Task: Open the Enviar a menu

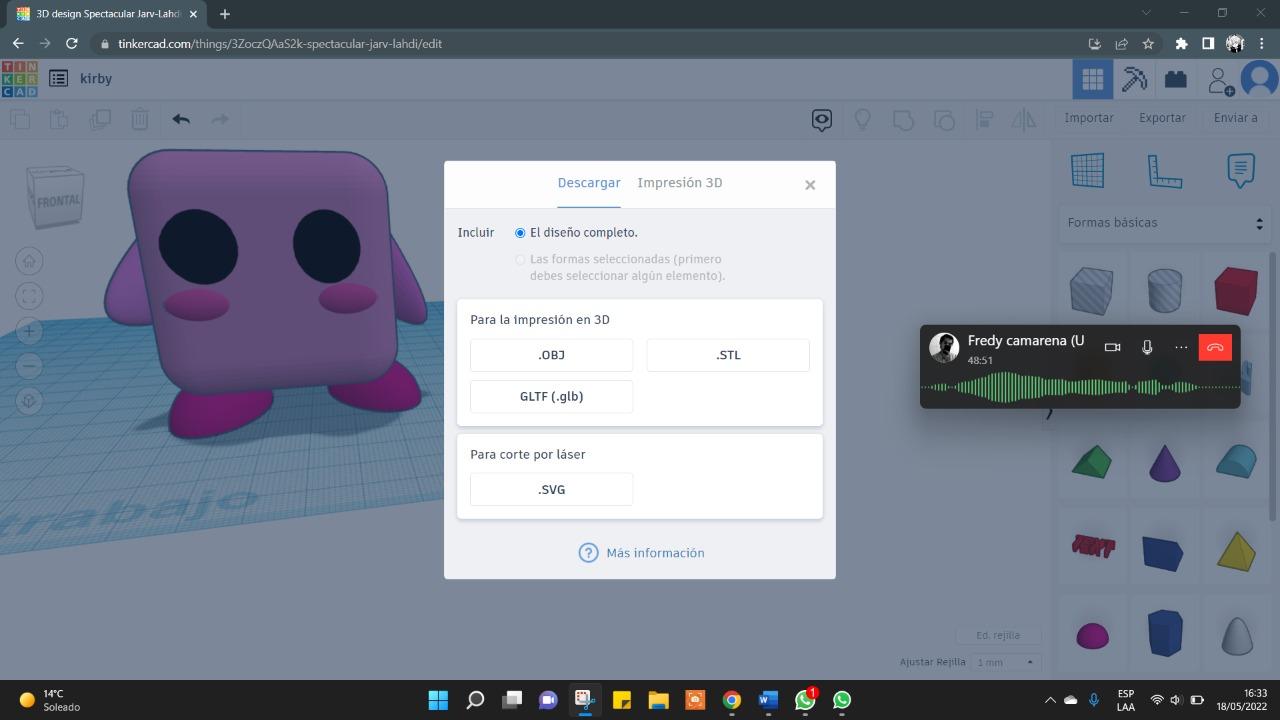Action: pyautogui.click(x=1236, y=118)
